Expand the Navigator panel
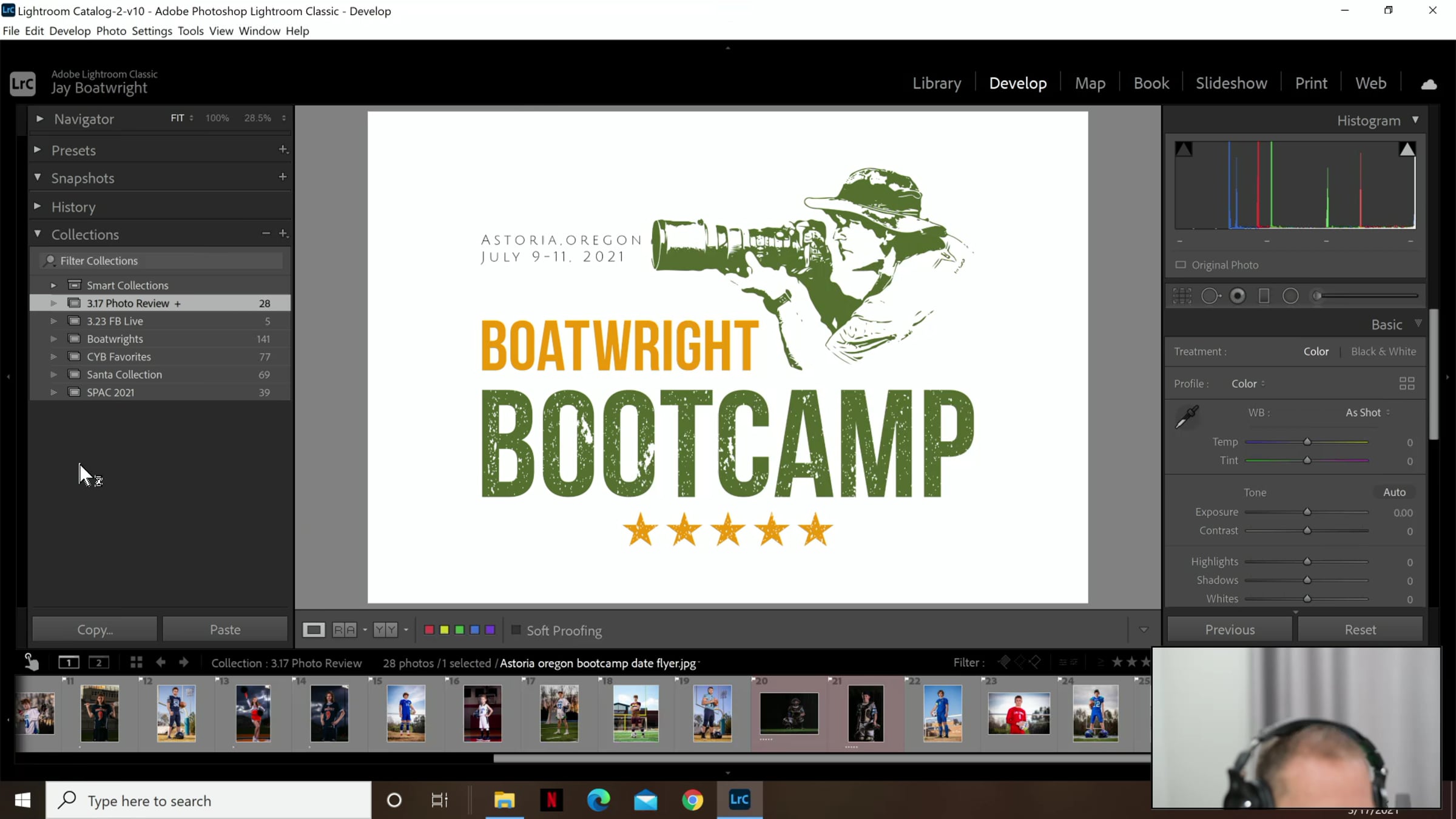This screenshot has height=819, width=1456. [39, 119]
